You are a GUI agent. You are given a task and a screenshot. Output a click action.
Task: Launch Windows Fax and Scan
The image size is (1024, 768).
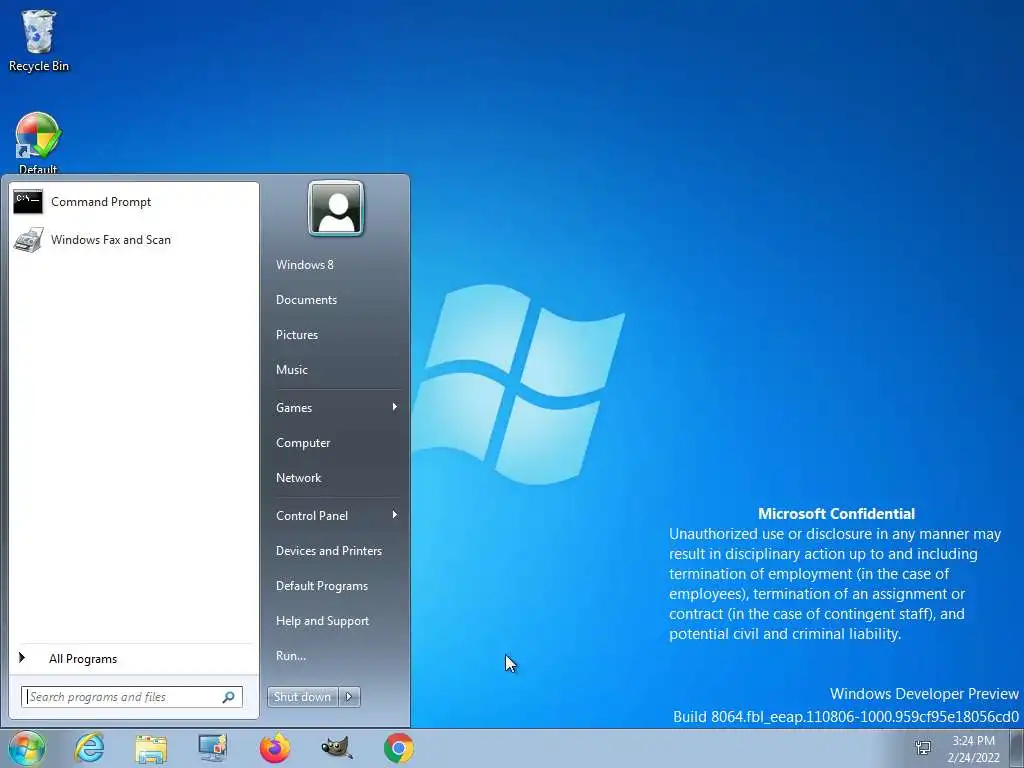[x=134, y=240]
